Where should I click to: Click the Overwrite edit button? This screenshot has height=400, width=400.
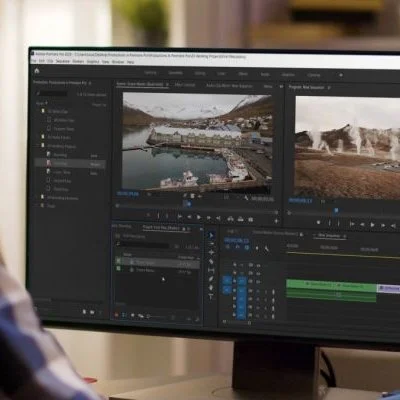(240, 219)
